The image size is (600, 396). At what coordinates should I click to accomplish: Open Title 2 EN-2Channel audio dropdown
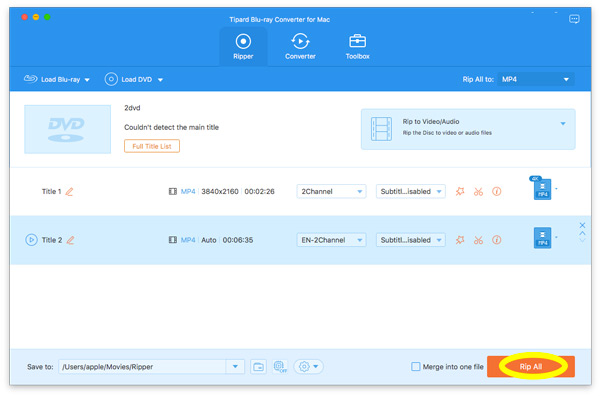tap(331, 240)
